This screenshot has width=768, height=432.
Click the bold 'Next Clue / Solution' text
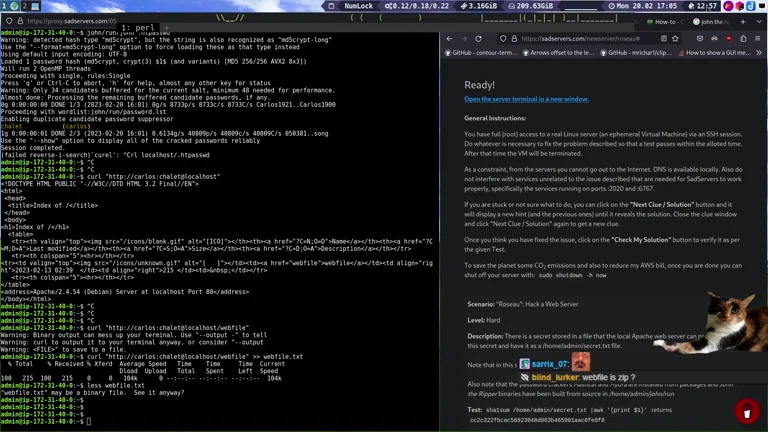click(x=662, y=205)
